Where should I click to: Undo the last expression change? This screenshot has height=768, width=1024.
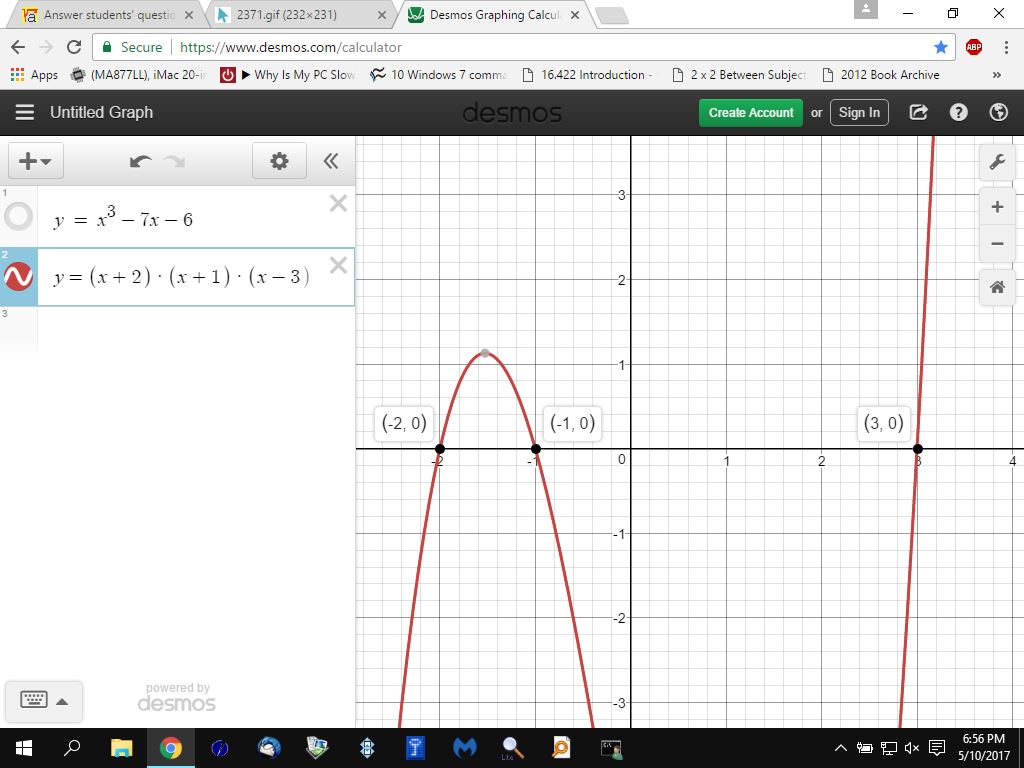click(140, 161)
